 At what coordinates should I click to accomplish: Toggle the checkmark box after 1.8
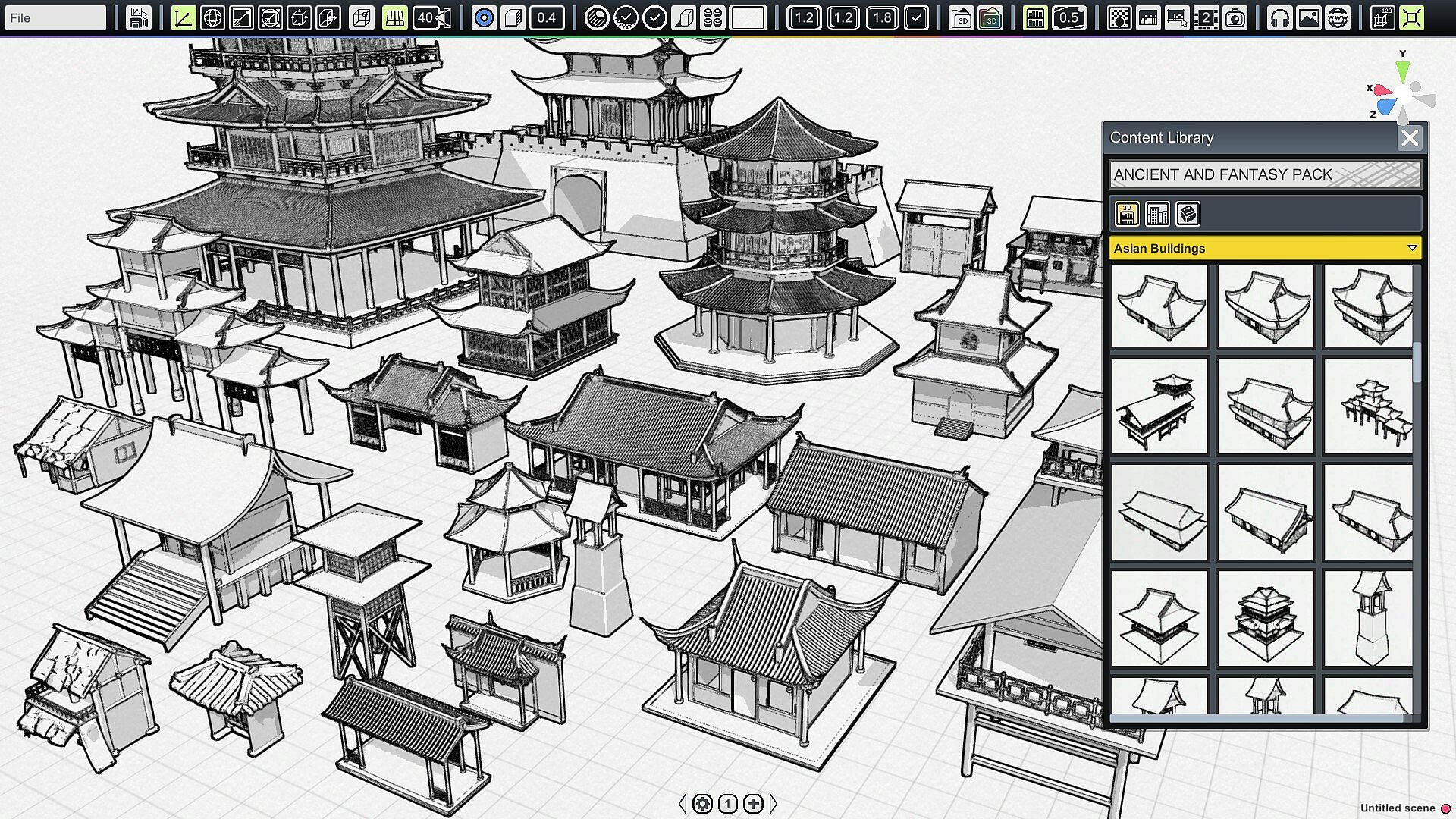(916, 17)
